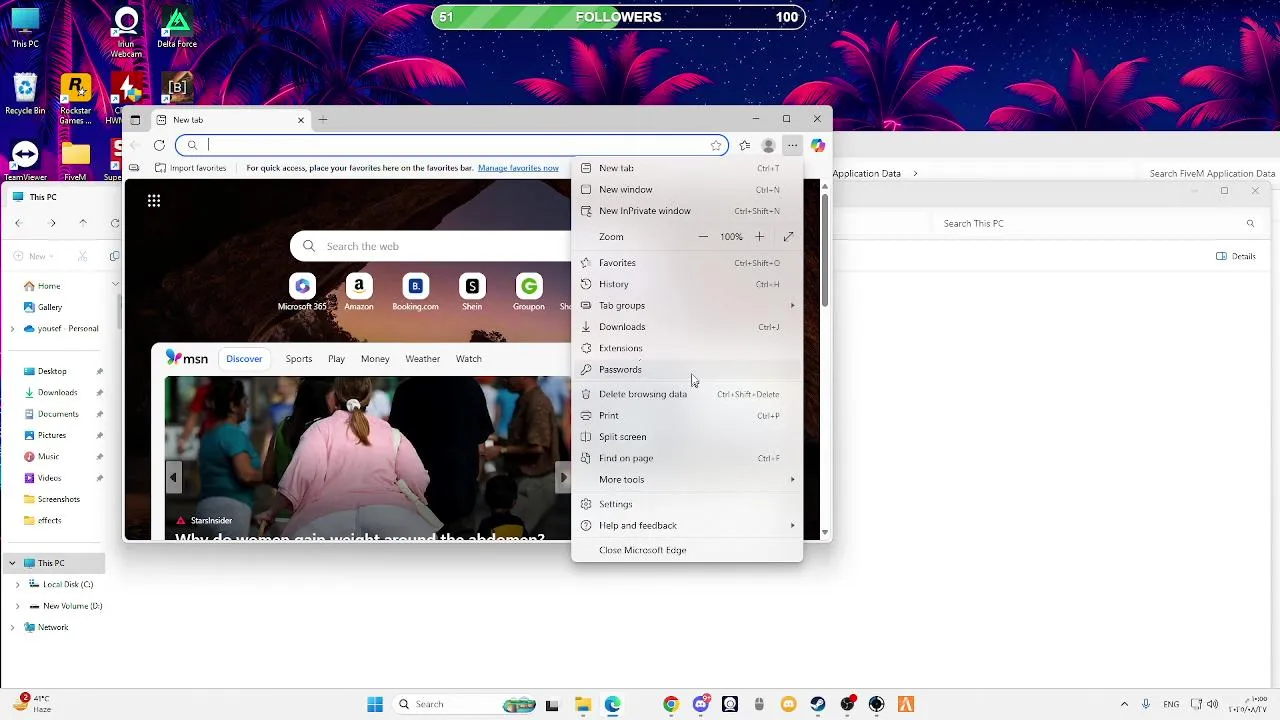Click Details button in File Explorer
This screenshot has height=720, width=1280.
pos(1236,256)
